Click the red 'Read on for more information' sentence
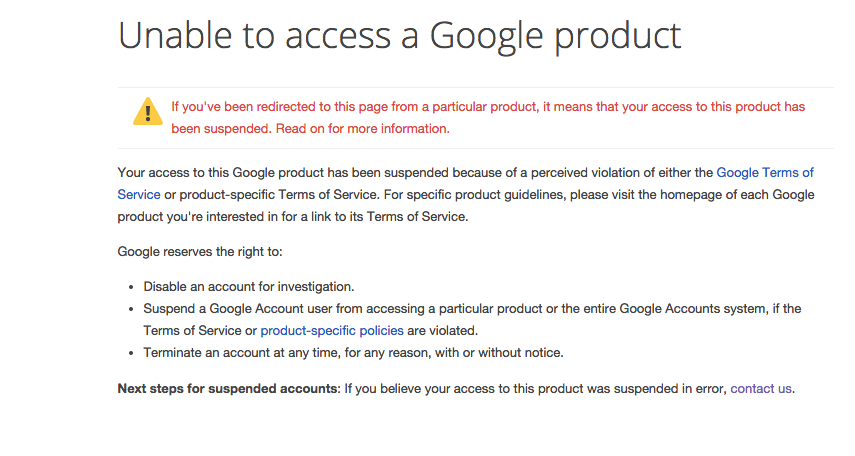The width and height of the screenshot is (855, 456). [x=363, y=129]
